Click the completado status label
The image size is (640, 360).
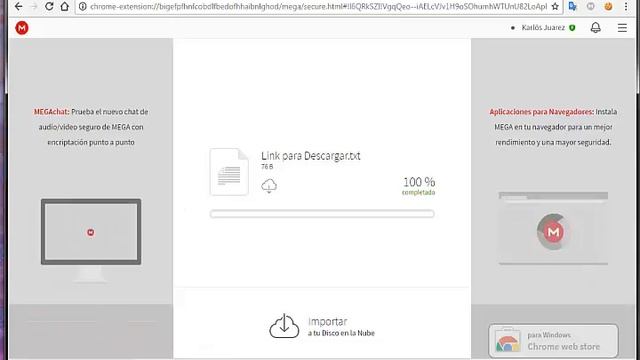point(418,192)
